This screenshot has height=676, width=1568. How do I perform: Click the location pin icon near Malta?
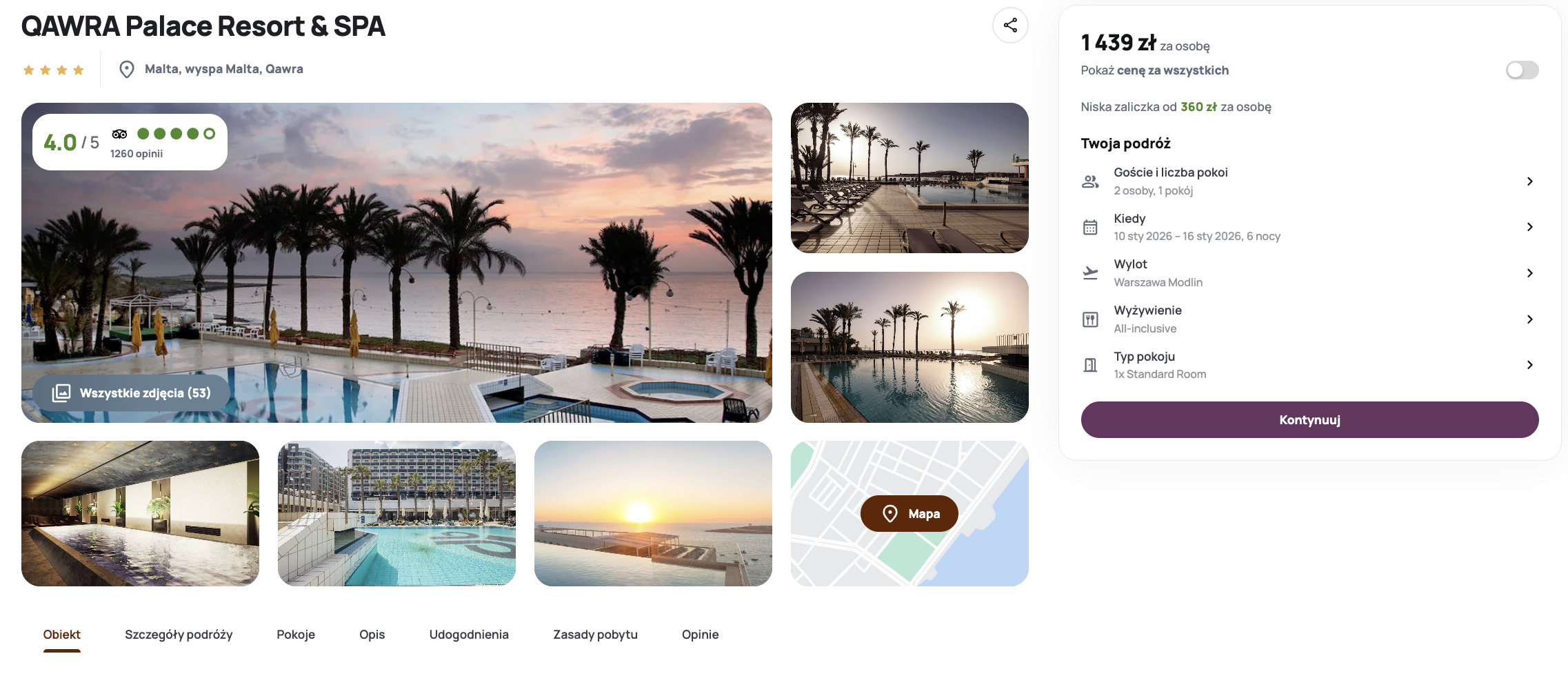pyautogui.click(x=126, y=70)
